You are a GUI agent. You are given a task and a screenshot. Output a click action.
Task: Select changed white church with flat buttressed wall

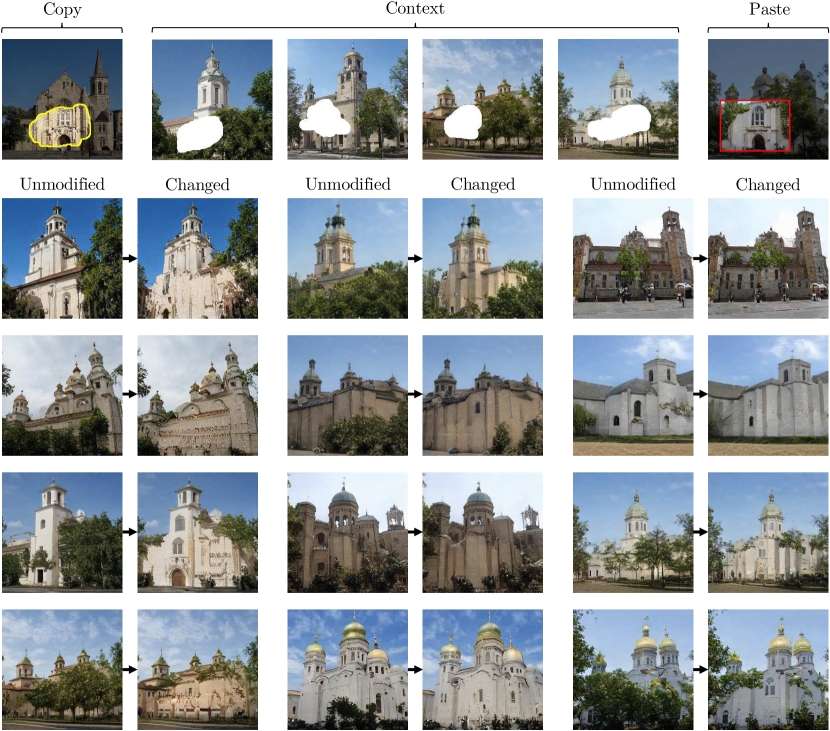click(768, 395)
